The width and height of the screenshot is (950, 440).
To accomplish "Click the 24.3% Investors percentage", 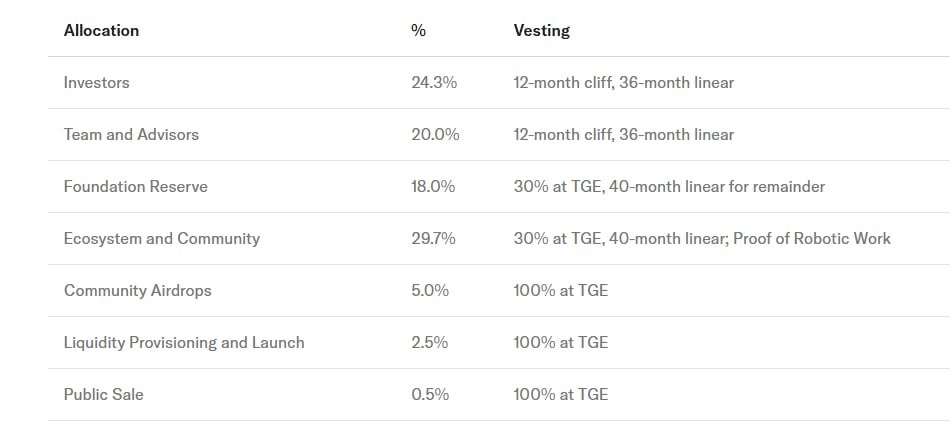I will tap(433, 82).
